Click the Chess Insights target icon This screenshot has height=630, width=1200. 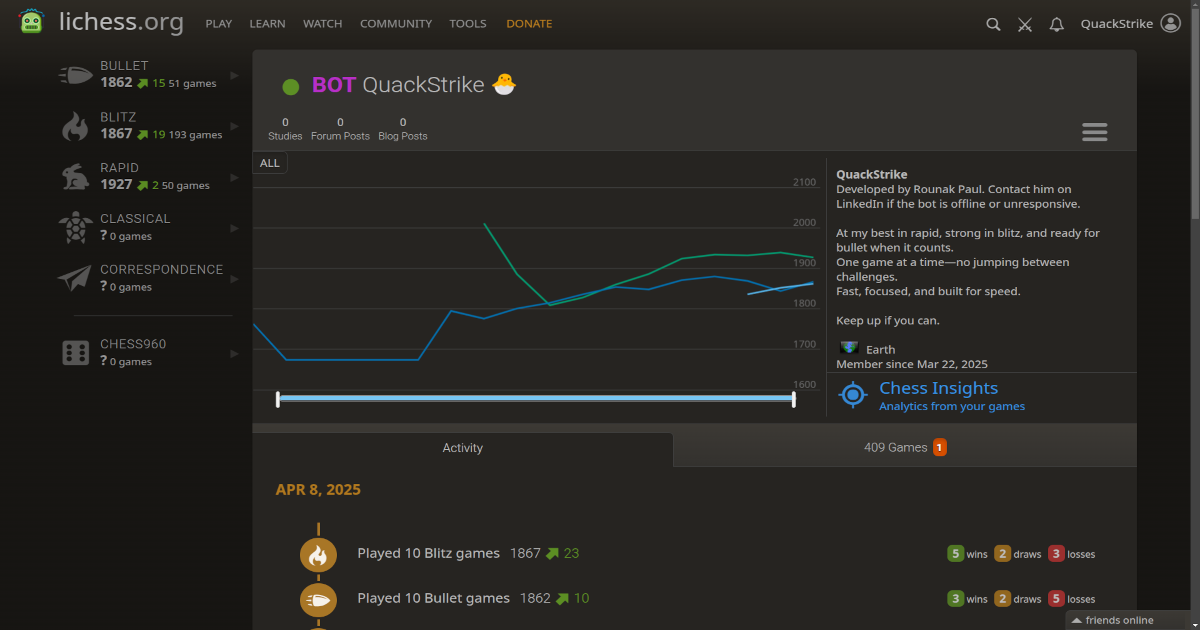coord(852,395)
